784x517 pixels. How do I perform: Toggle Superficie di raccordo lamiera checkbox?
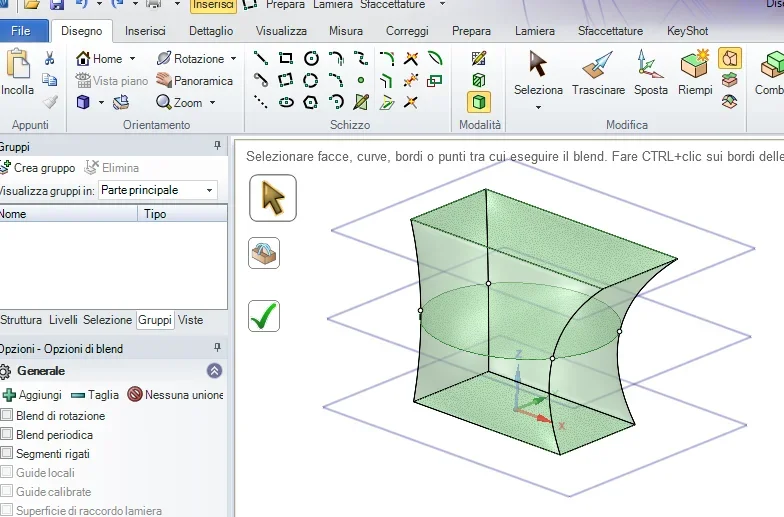point(6,510)
